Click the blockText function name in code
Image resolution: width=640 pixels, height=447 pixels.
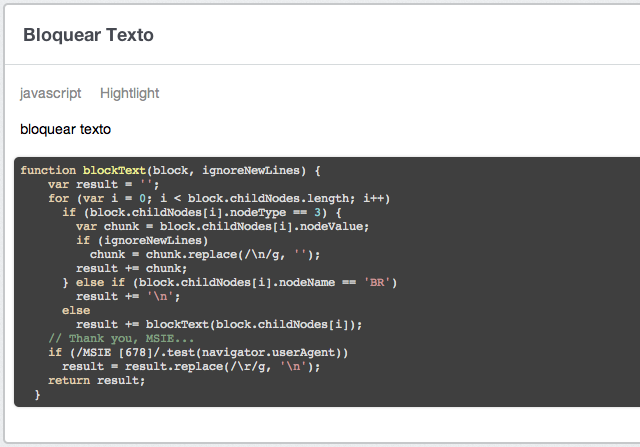click(x=113, y=171)
